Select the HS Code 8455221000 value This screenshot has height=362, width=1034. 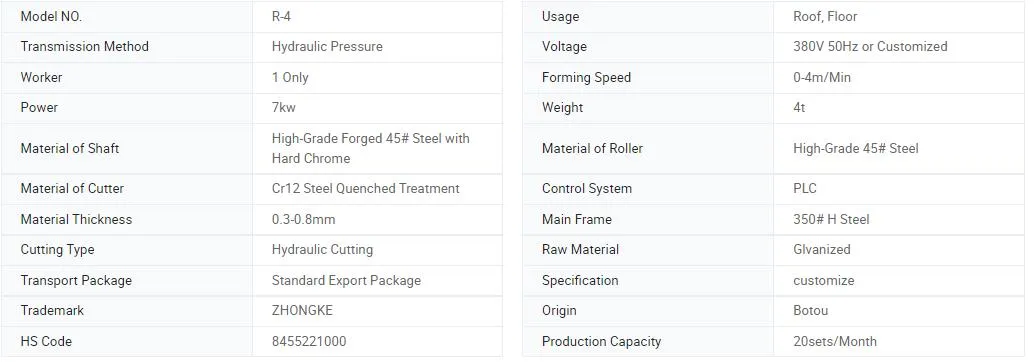309,342
